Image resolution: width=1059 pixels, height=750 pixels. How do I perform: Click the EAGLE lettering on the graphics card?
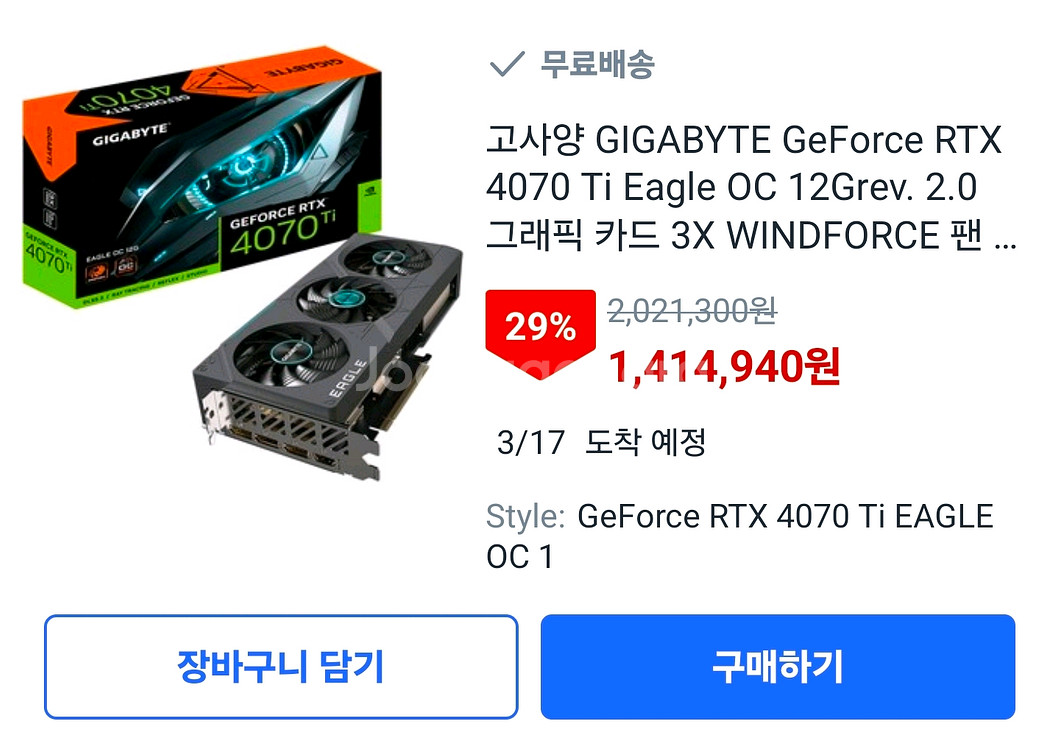click(x=348, y=378)
